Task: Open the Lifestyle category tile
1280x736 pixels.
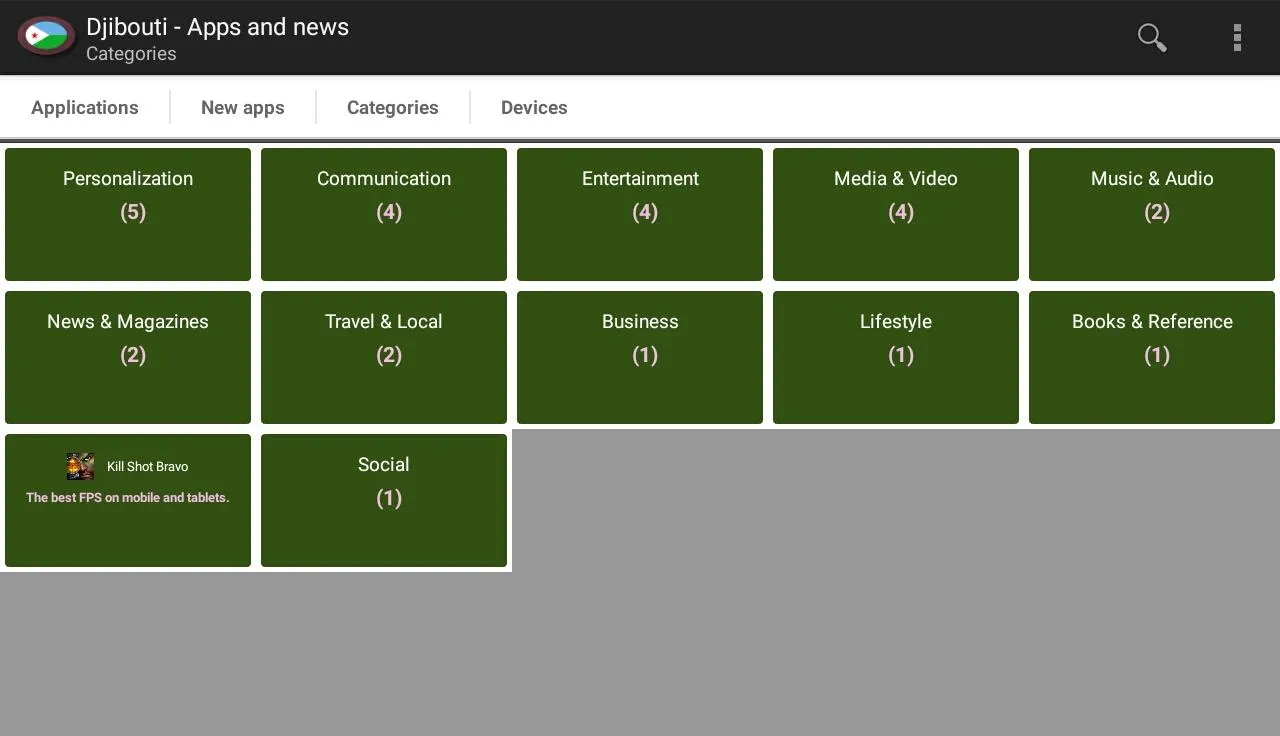Action: coord(896,357)
